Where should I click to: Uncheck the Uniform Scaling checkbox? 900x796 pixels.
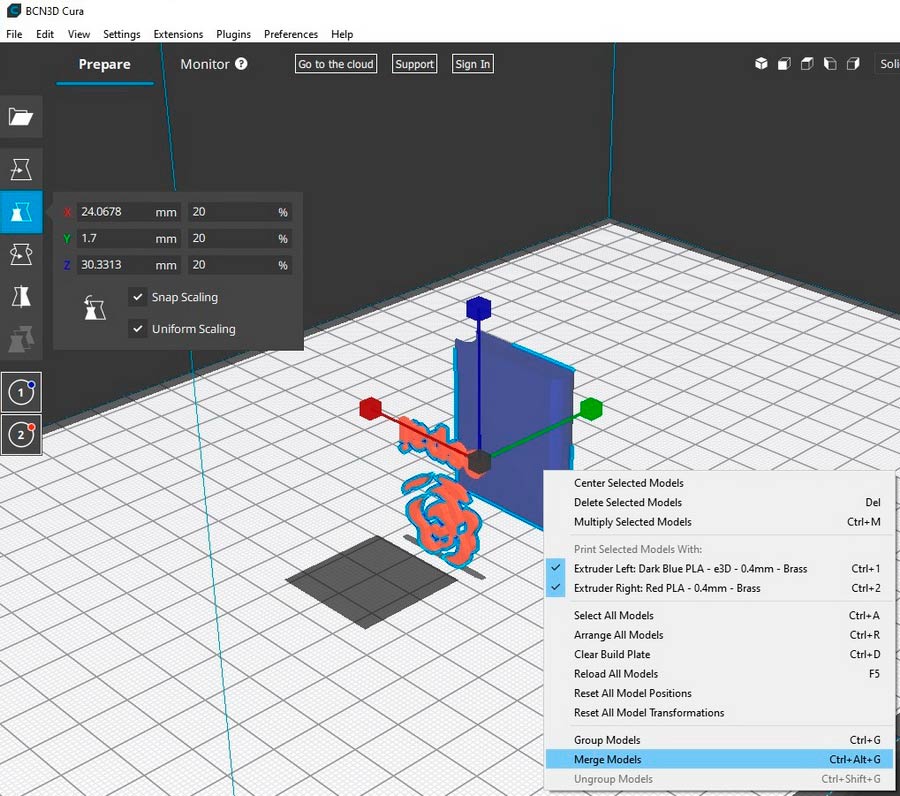pyautogui.click(x=138, y=329)
